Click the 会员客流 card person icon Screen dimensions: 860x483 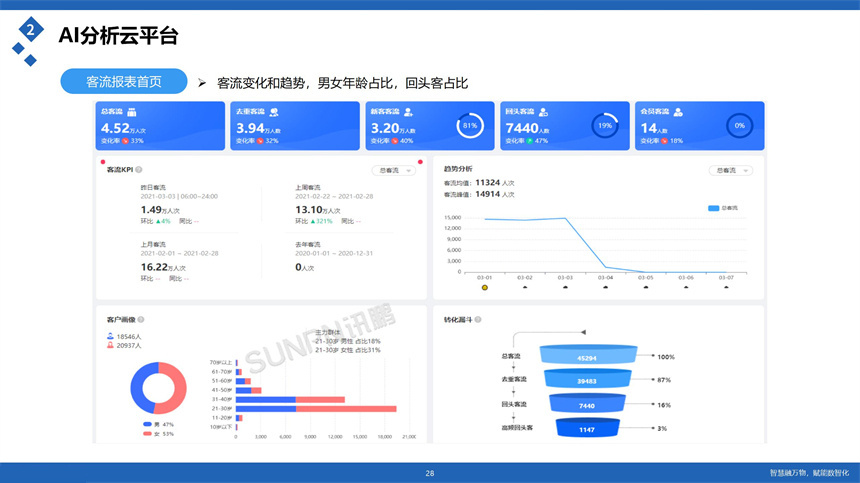click(x=678, y=112)
